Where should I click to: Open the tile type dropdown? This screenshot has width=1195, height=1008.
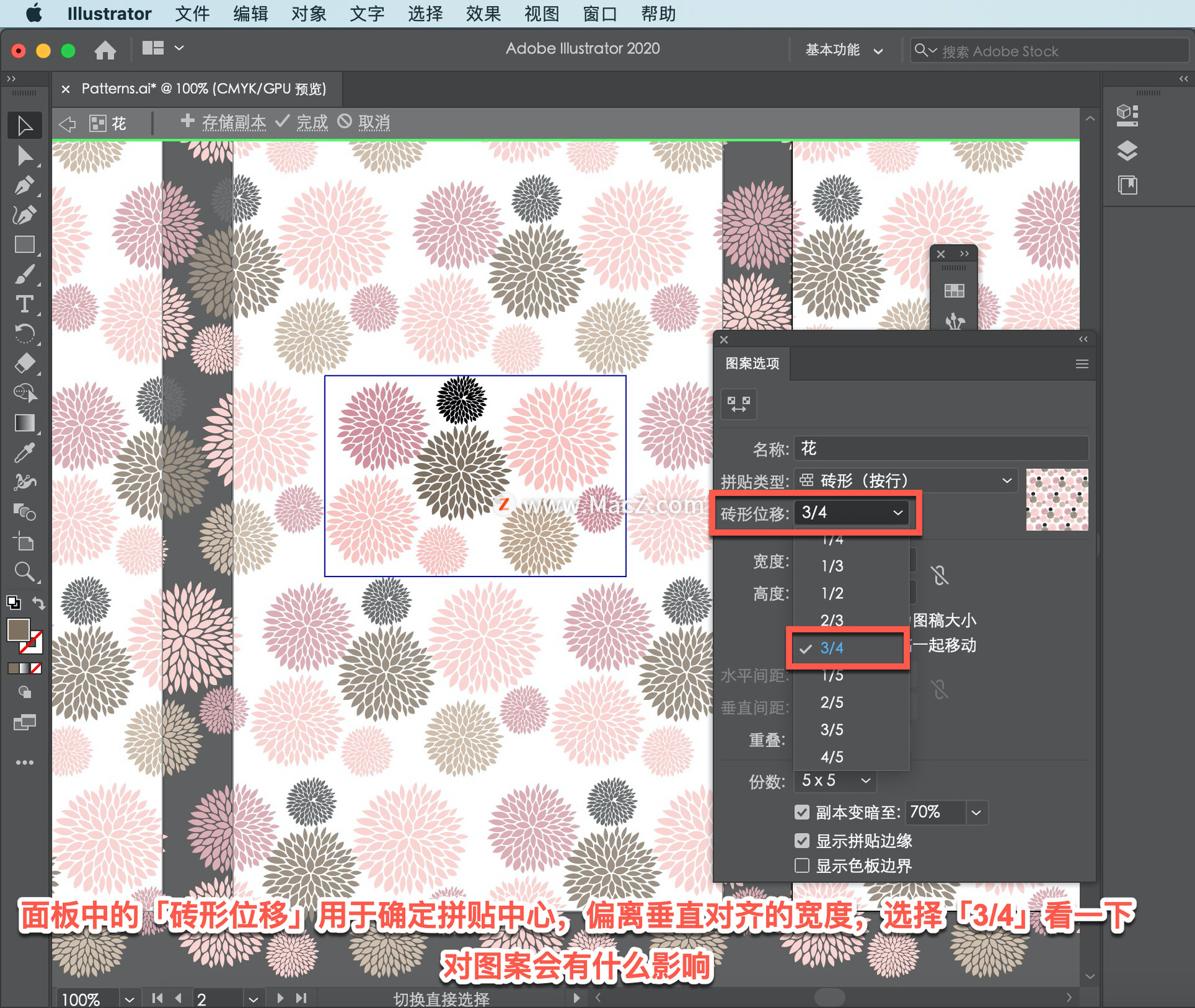coord(906,480)
